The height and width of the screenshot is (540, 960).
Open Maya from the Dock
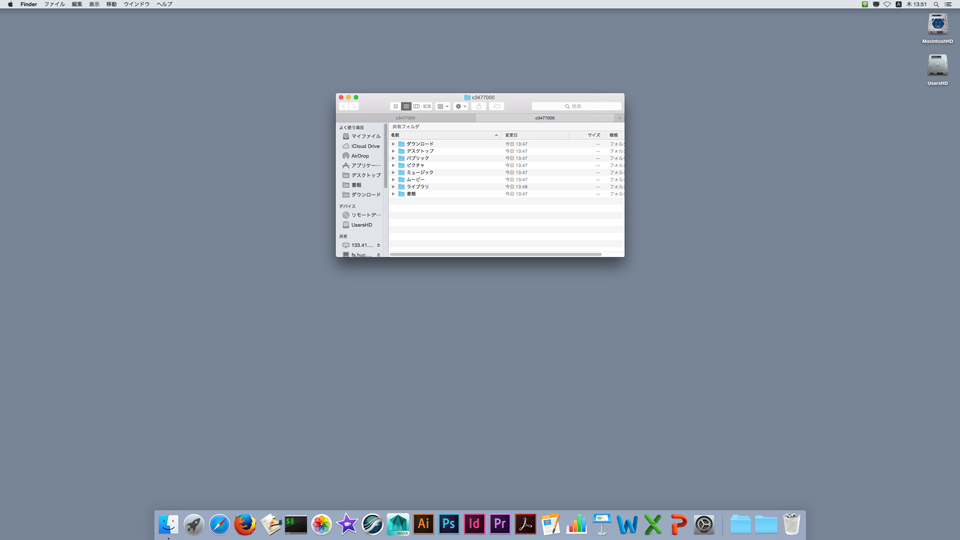click(x=398, y=525)
